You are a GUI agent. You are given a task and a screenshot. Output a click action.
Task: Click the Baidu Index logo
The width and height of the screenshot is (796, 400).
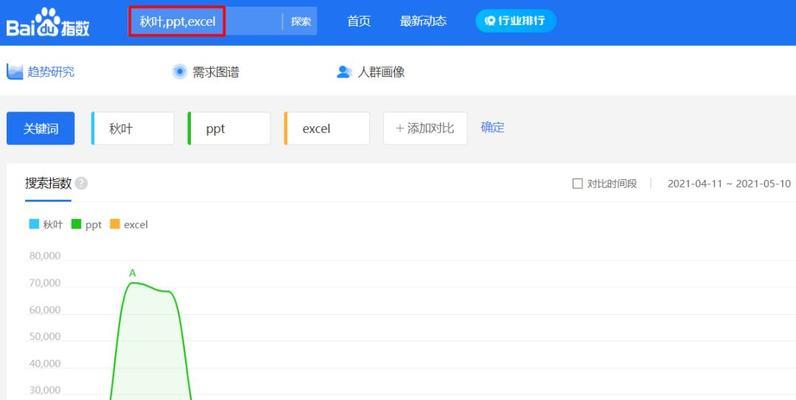coord(48,22)
